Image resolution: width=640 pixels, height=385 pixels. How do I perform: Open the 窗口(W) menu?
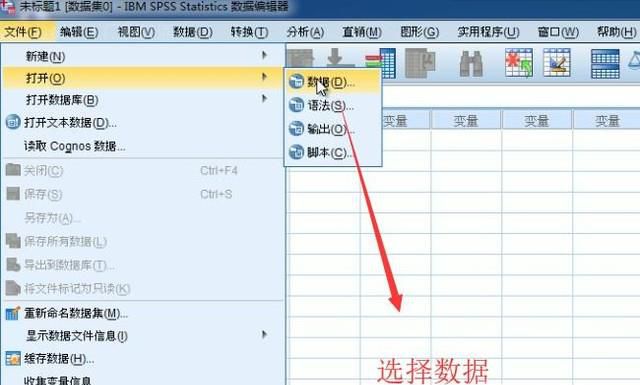(x=558, y=32)
